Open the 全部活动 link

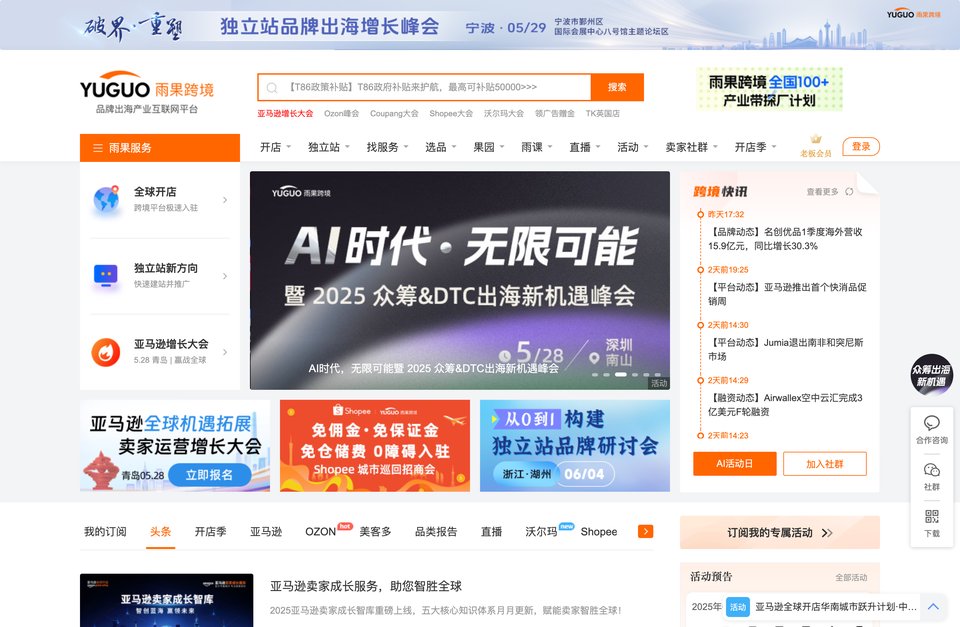pyautogui.click(x=851, y=577)
